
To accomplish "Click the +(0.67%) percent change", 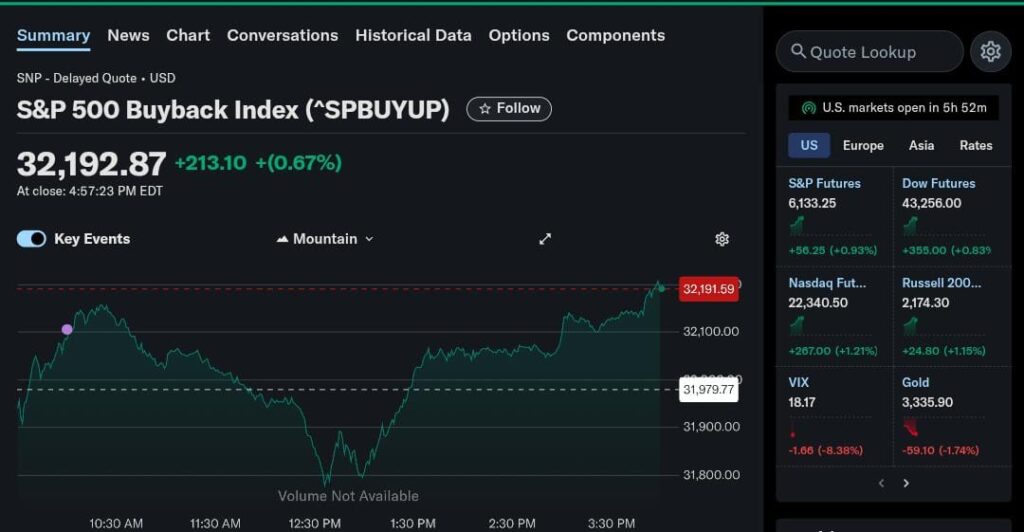I will tap(298, 163).
